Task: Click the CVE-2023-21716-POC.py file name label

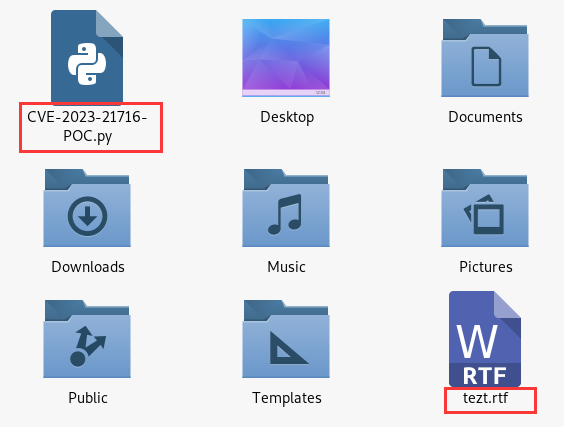Action: click(87, 127)
